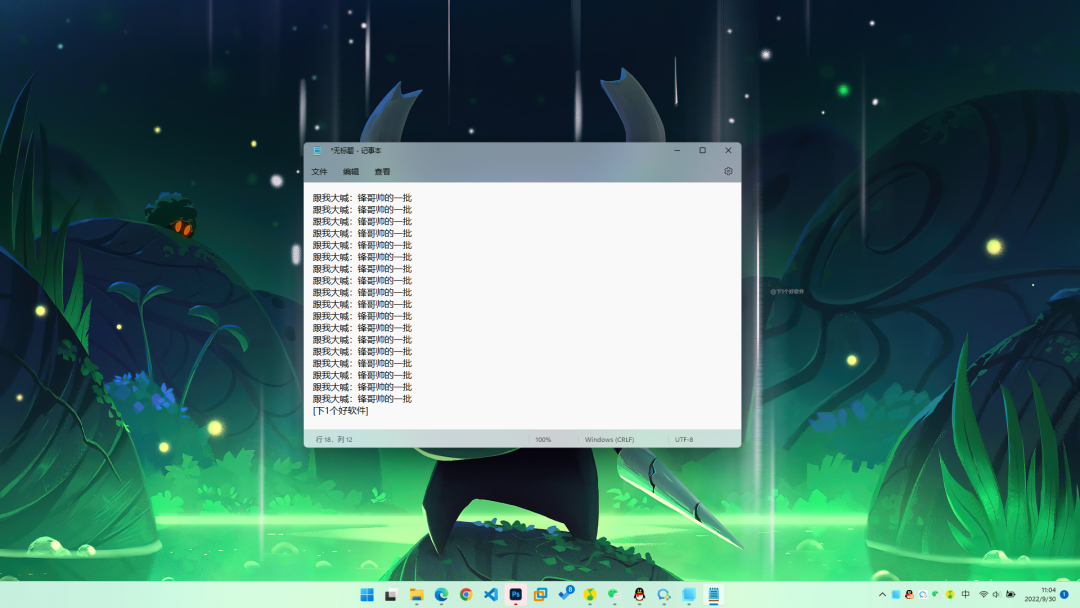The height and width of the screenshot is (608, 1080).
Task: Open Visual Studio Code from the taskbar
Action: pyautogui.click(x=490, y=595)
